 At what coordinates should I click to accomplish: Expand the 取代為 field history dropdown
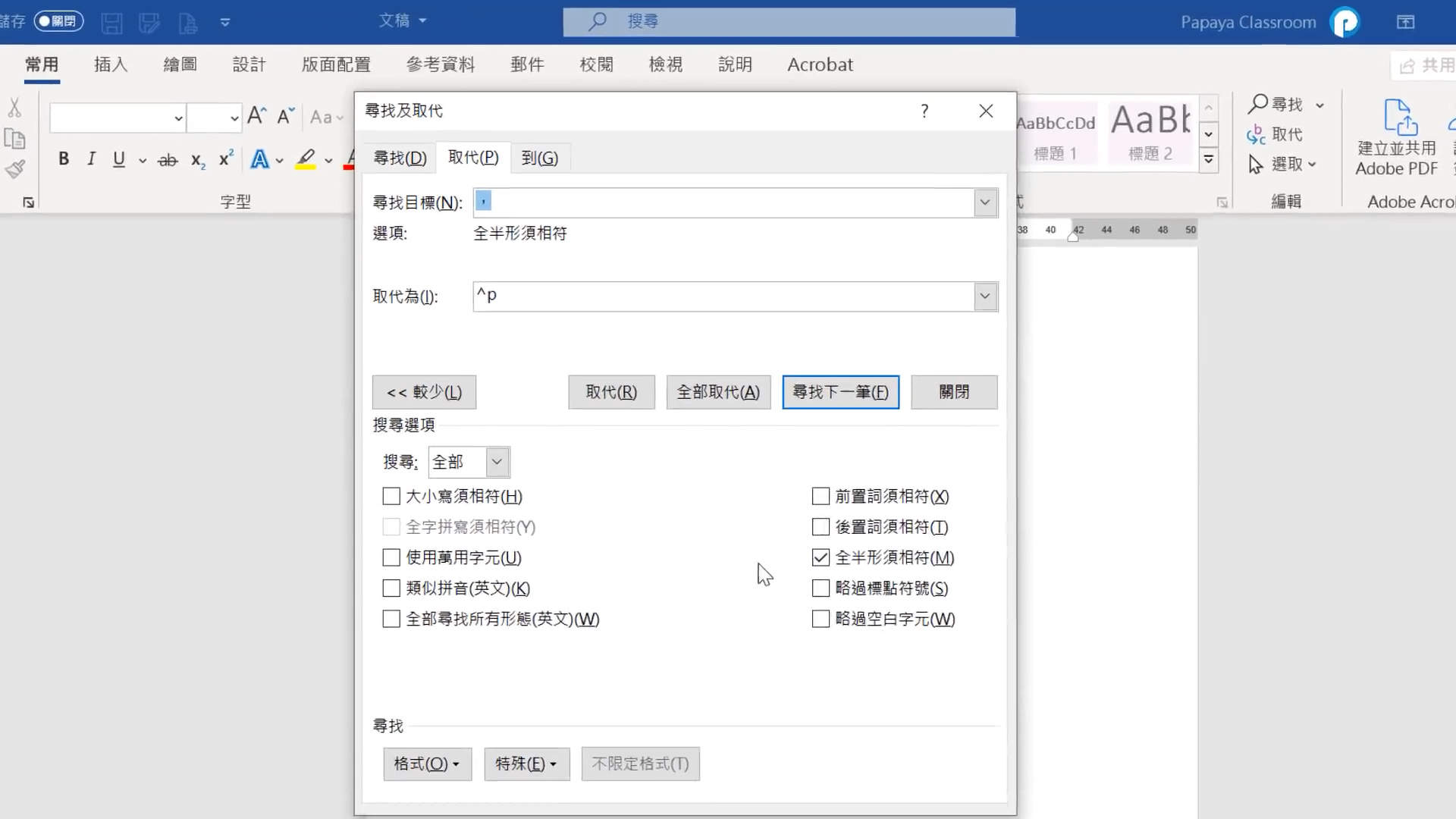pyautogui.click(x=984, y=297)
